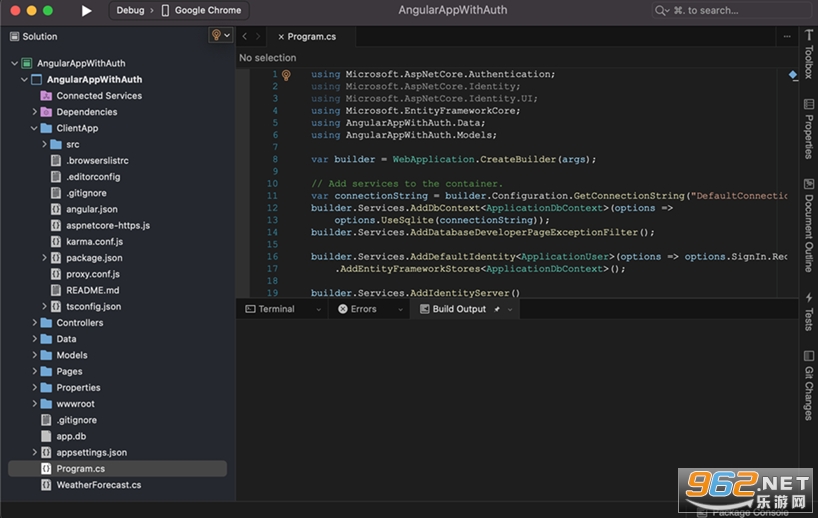Open the Tests side panel
Viewport: 818px width, 518px height.
[809, 311]
